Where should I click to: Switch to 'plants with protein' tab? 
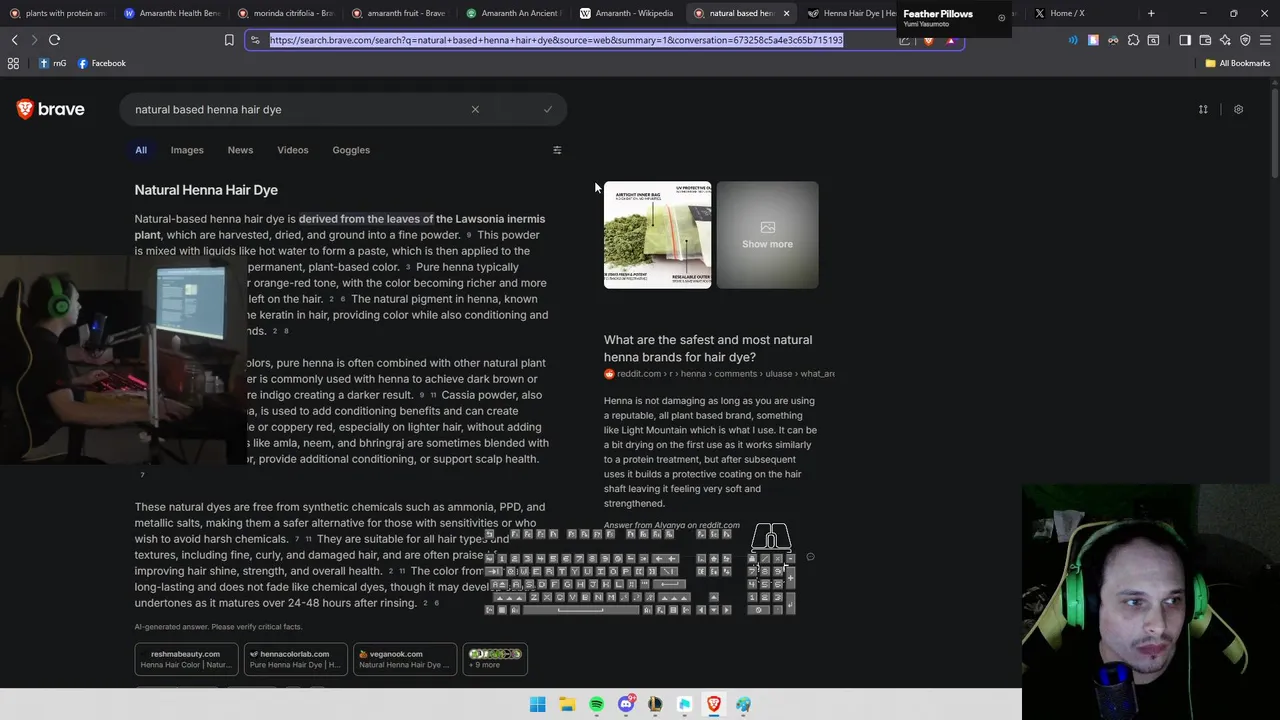pos(57,13)
